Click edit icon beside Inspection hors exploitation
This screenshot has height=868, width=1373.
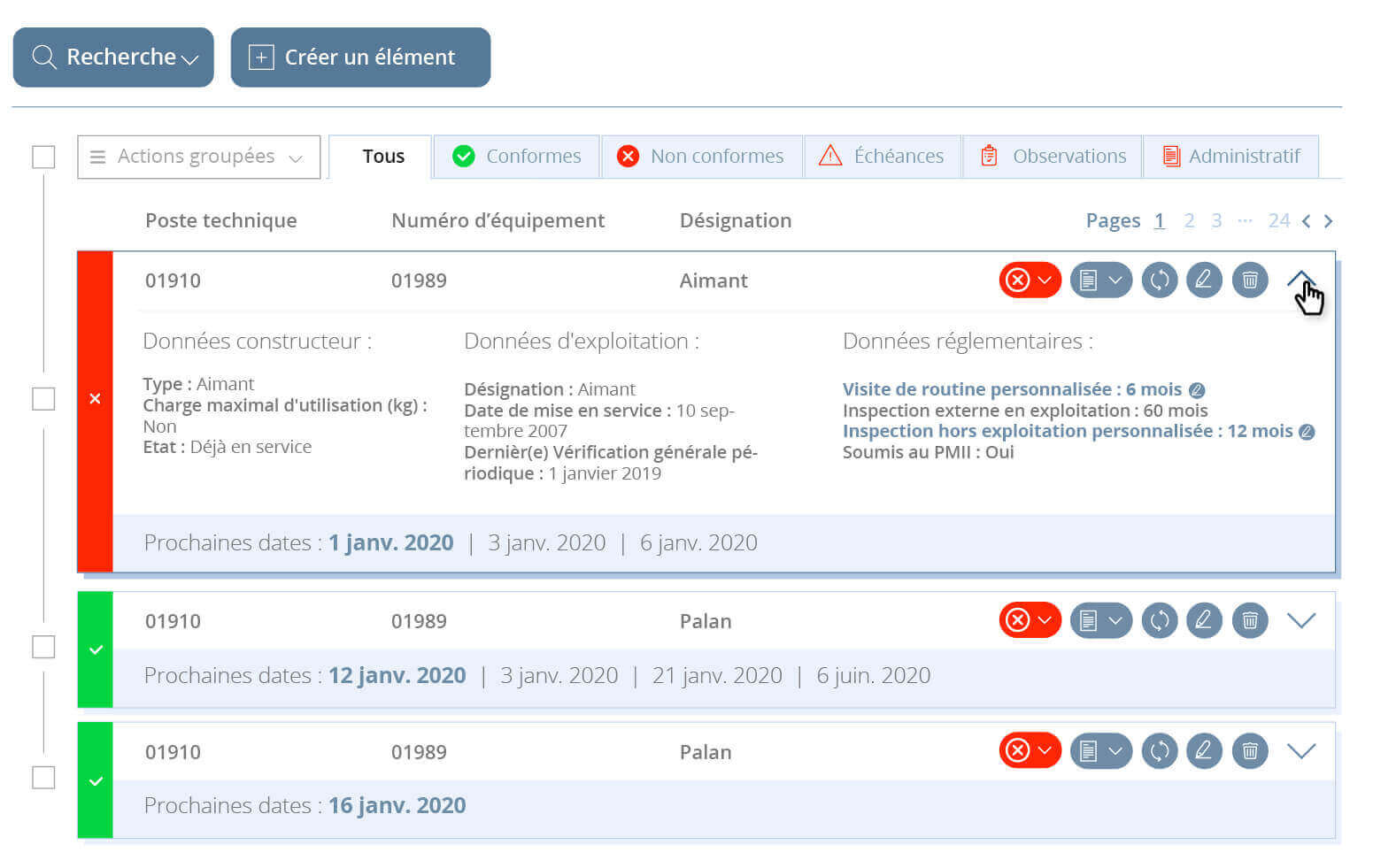pos(1307,432)
